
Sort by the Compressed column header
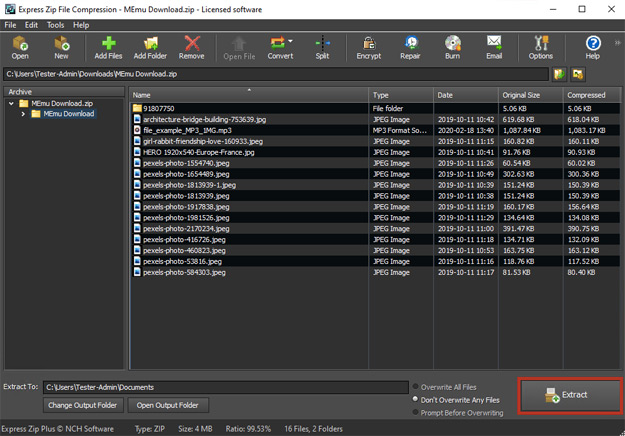pos(592,95)
